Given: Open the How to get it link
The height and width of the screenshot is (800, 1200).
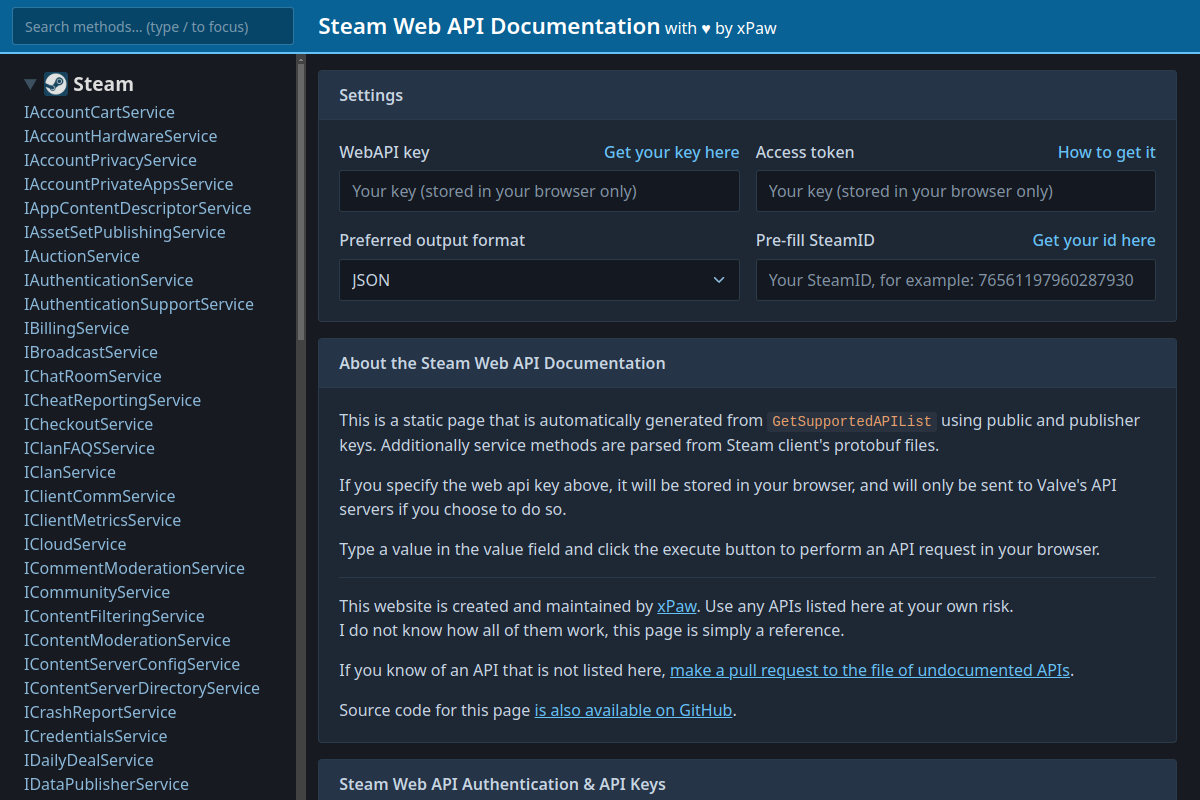Looking at the screenshot, I should (1106, 152).
